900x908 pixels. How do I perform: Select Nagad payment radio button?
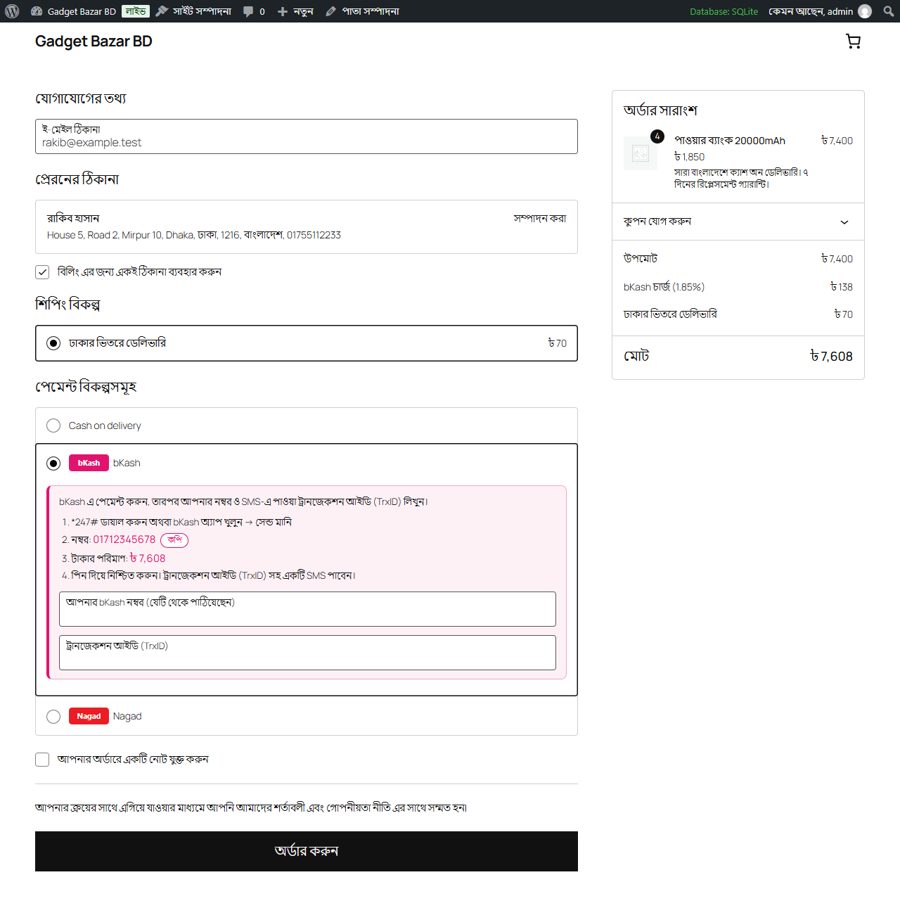pyautogui.click(x=53, y=716)
